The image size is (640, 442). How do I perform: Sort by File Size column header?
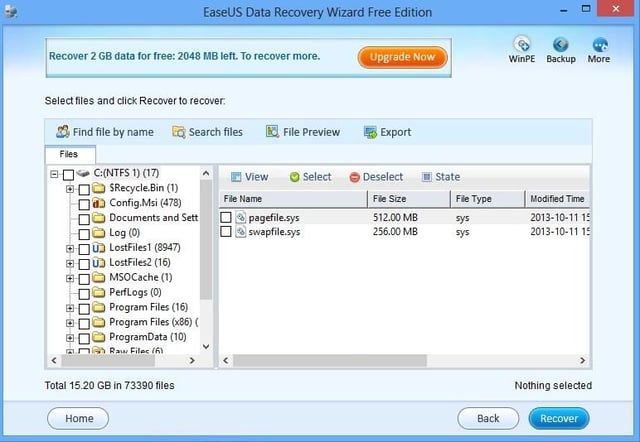click(409, 199)
